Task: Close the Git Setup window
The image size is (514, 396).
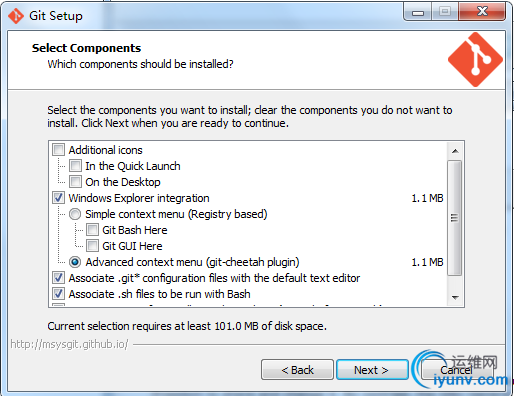Action: point(482,12)
